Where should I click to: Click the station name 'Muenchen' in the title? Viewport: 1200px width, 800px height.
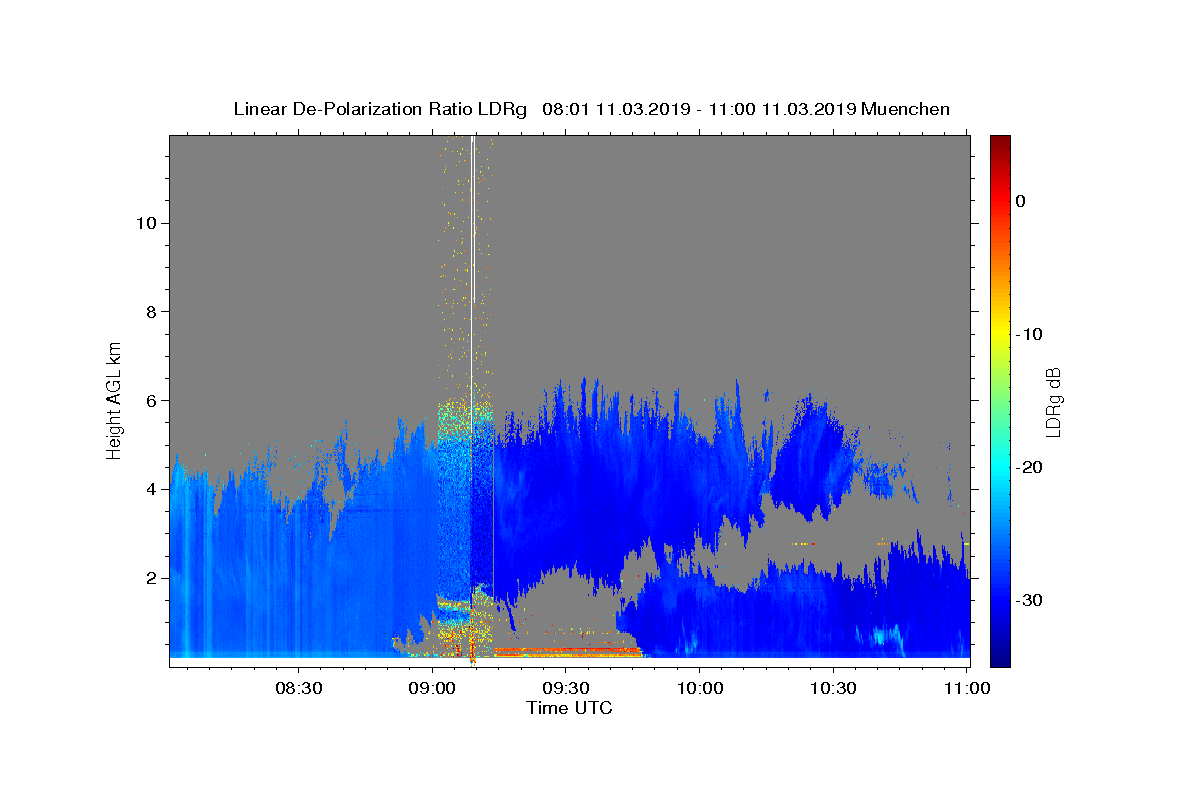(905, 109)
